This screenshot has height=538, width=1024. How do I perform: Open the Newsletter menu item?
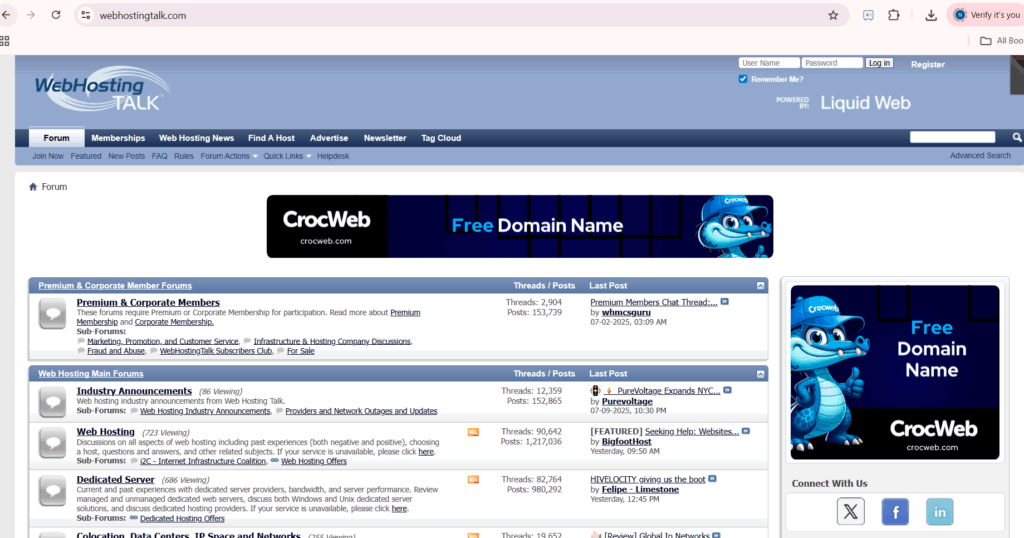click(x=385, y=138)
